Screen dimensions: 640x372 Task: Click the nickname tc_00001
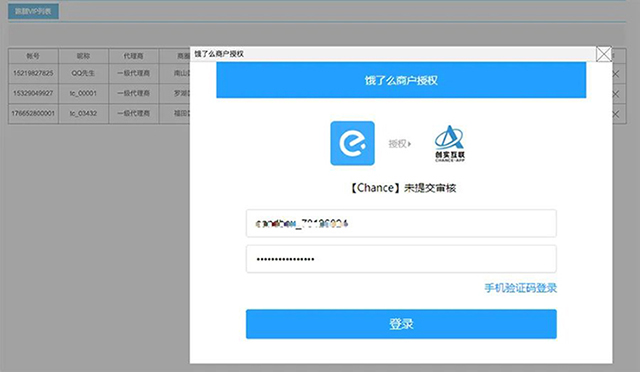coord(83,94)
